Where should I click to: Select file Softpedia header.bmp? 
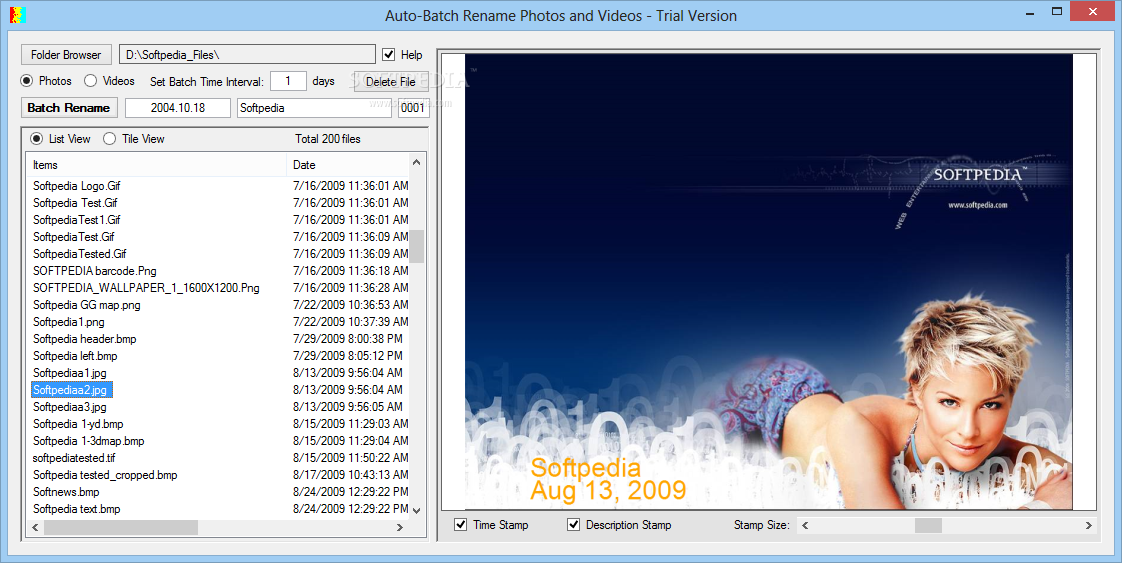pos(84,339)
